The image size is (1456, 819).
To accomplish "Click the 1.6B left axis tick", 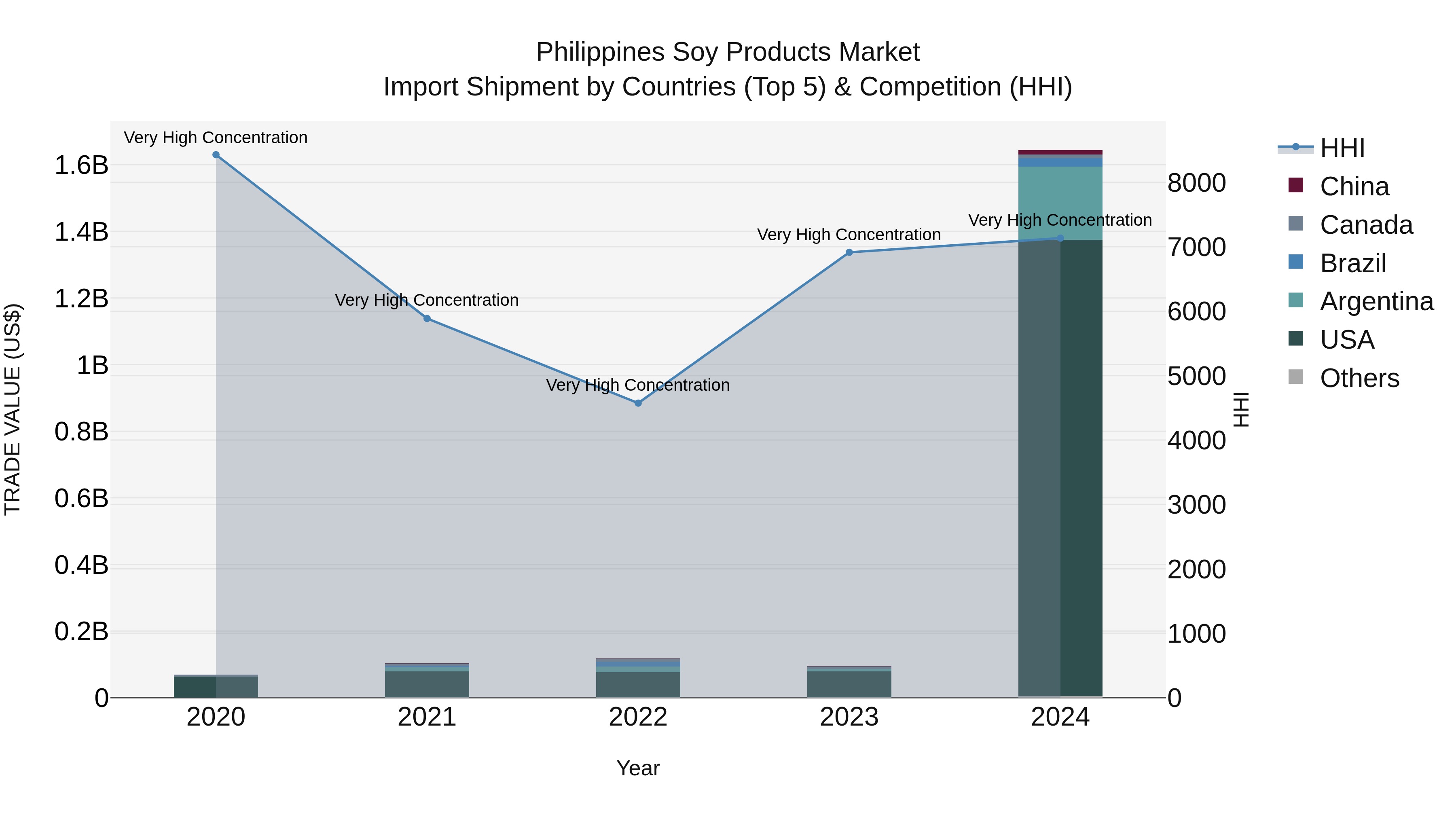I will coord(81,165).
